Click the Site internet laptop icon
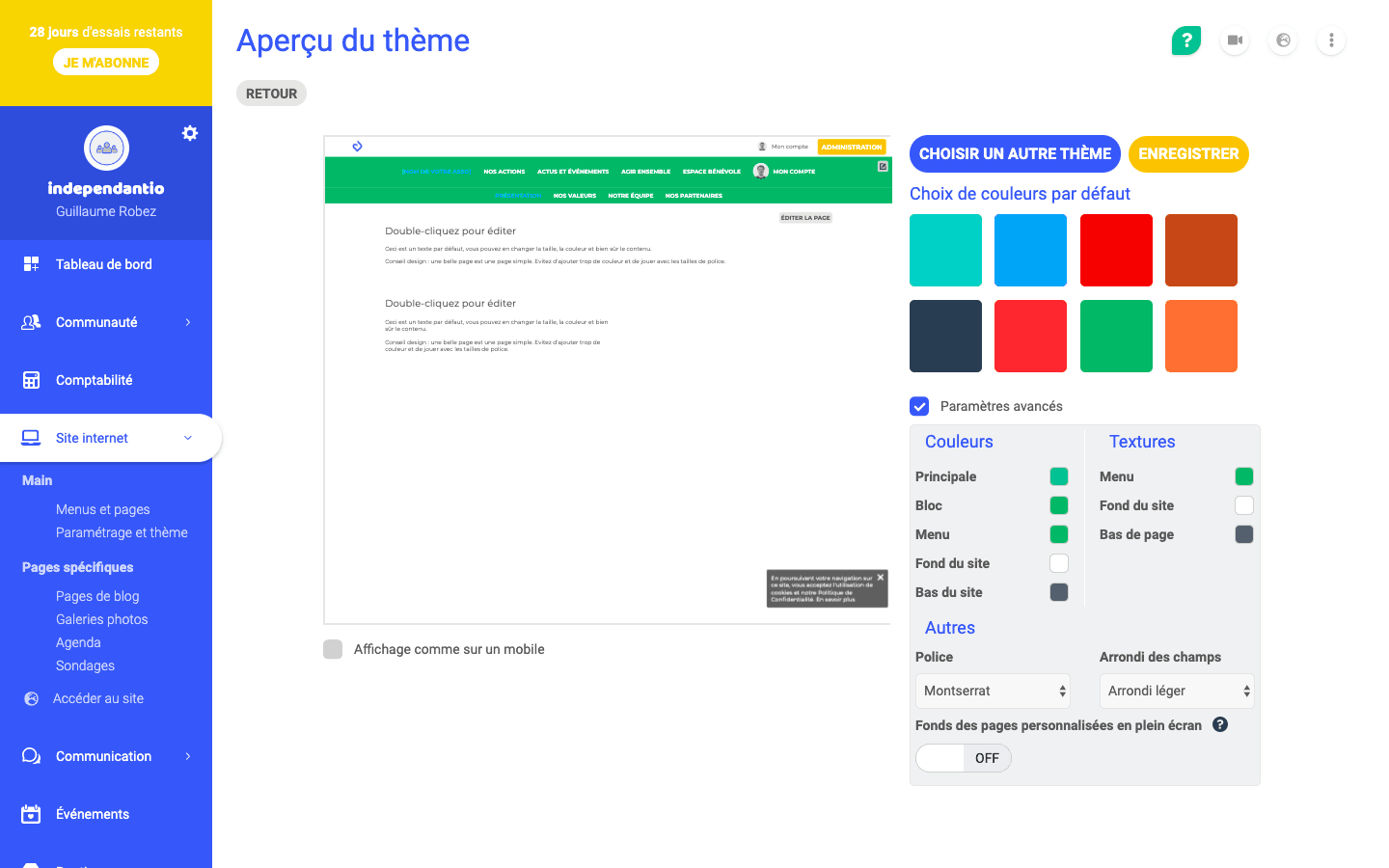Viewport: 1389px width, 868px height. (31, 438)
